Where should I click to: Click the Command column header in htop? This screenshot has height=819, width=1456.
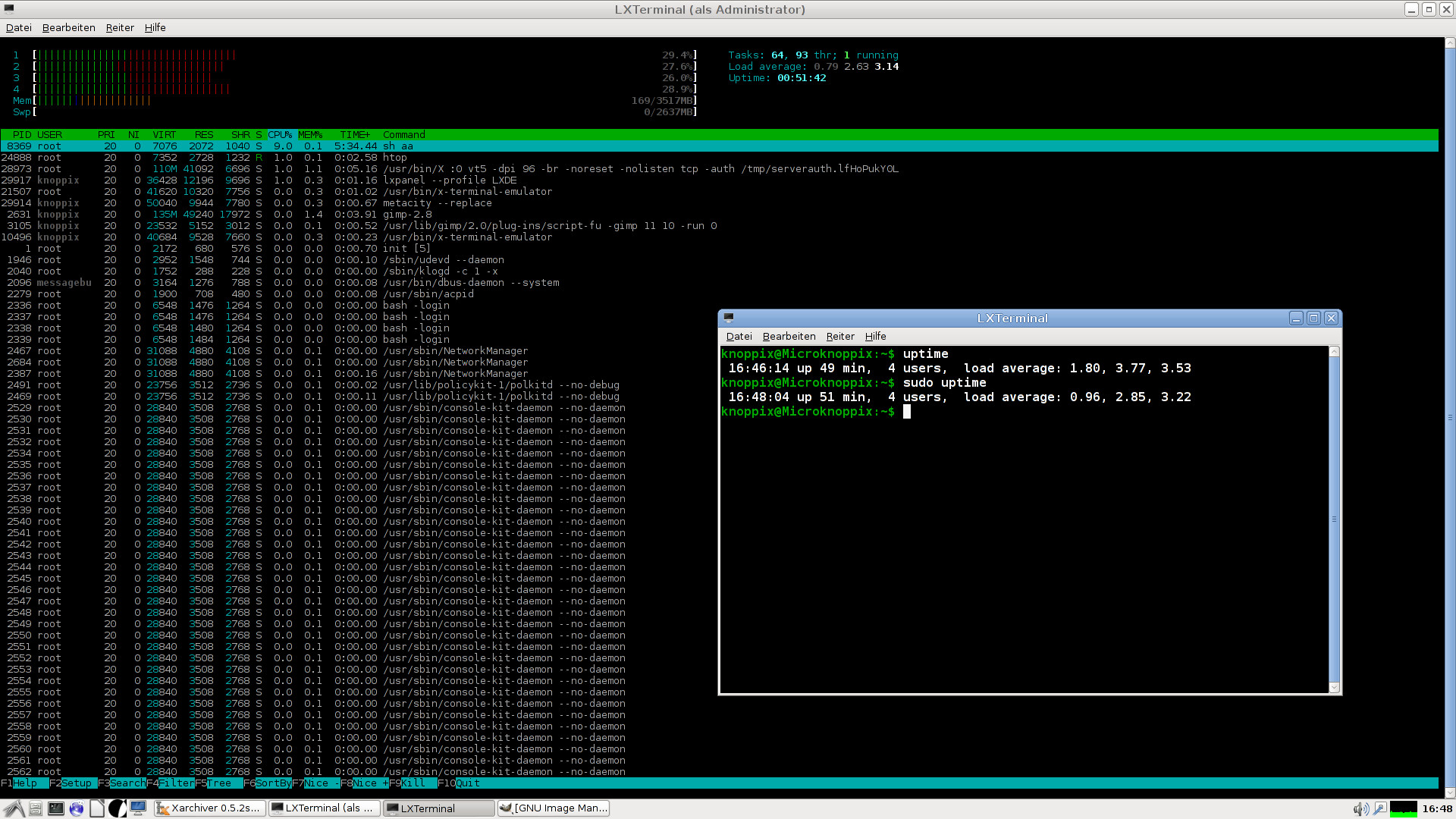pyautogui.click(x=403, y=134)
